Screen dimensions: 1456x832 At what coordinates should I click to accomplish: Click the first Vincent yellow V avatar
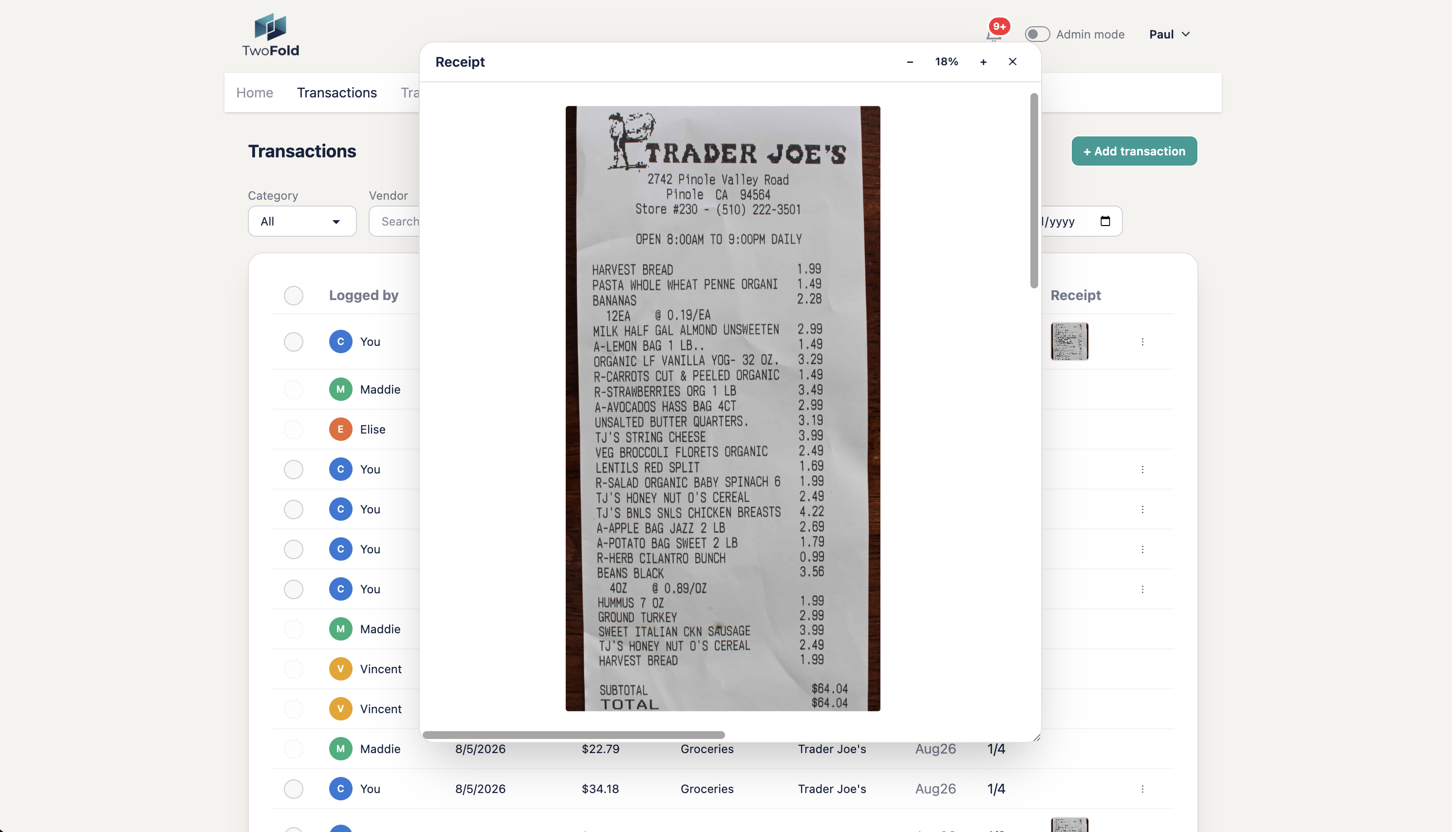340,668
